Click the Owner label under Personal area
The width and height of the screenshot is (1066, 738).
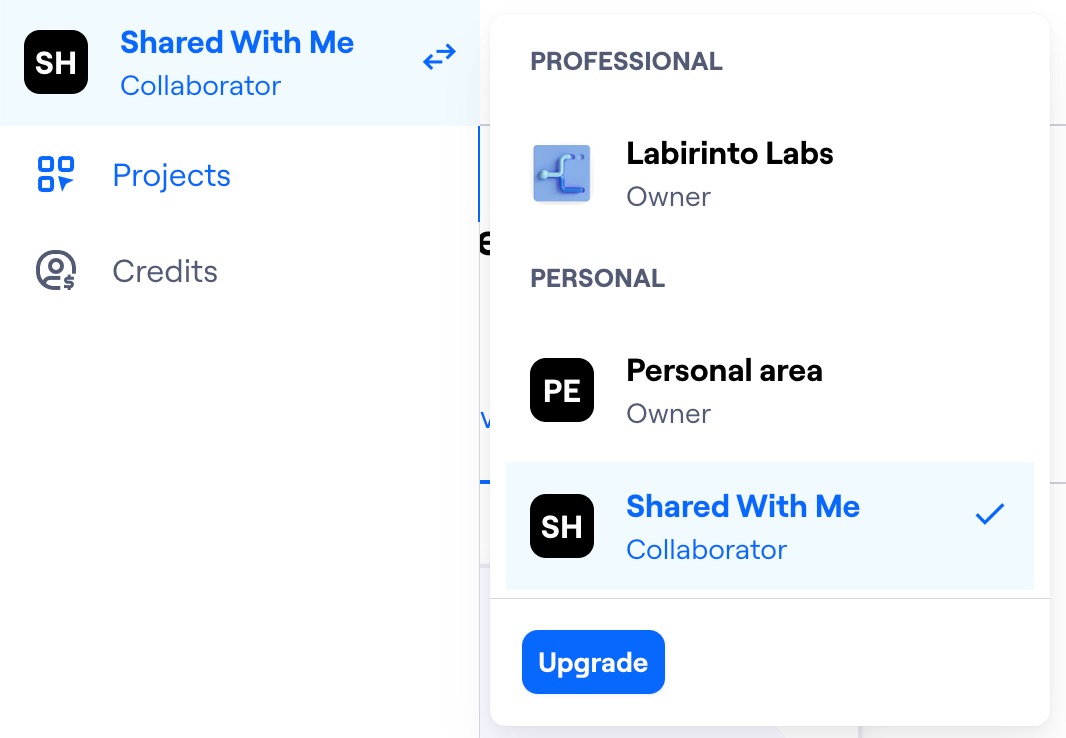click(x=668, y=414)
